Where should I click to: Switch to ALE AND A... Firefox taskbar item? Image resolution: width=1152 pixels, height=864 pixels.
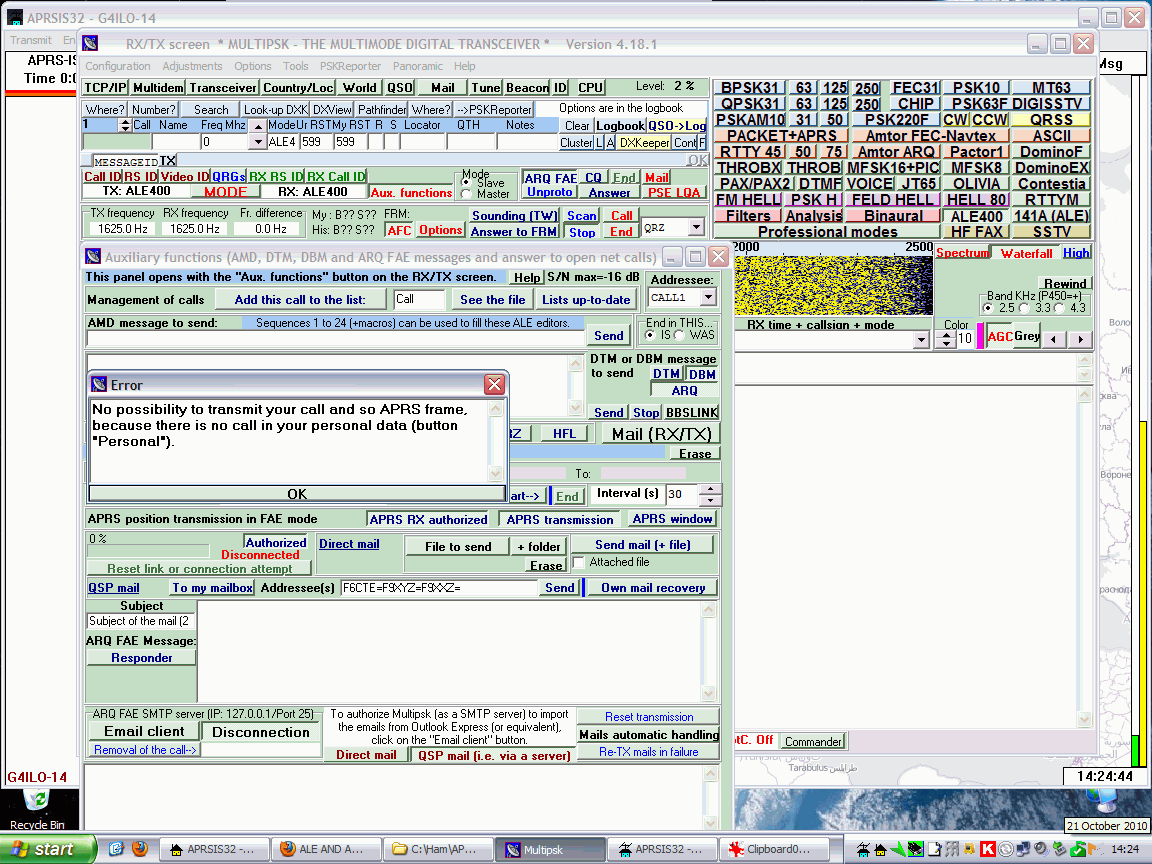point(324,849)
